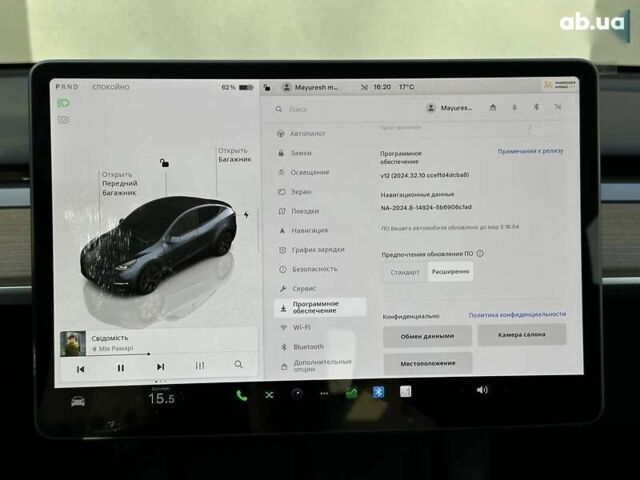The image size is (640, 480).
Task: Open Политика конфиденциальности link
Action: 517,314
